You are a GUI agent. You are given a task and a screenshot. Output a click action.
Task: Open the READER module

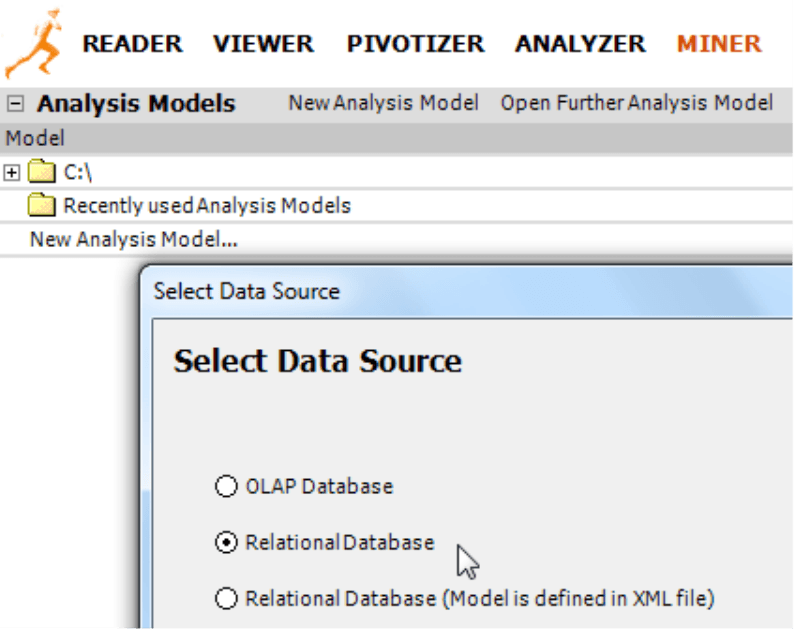pos(132,44)
